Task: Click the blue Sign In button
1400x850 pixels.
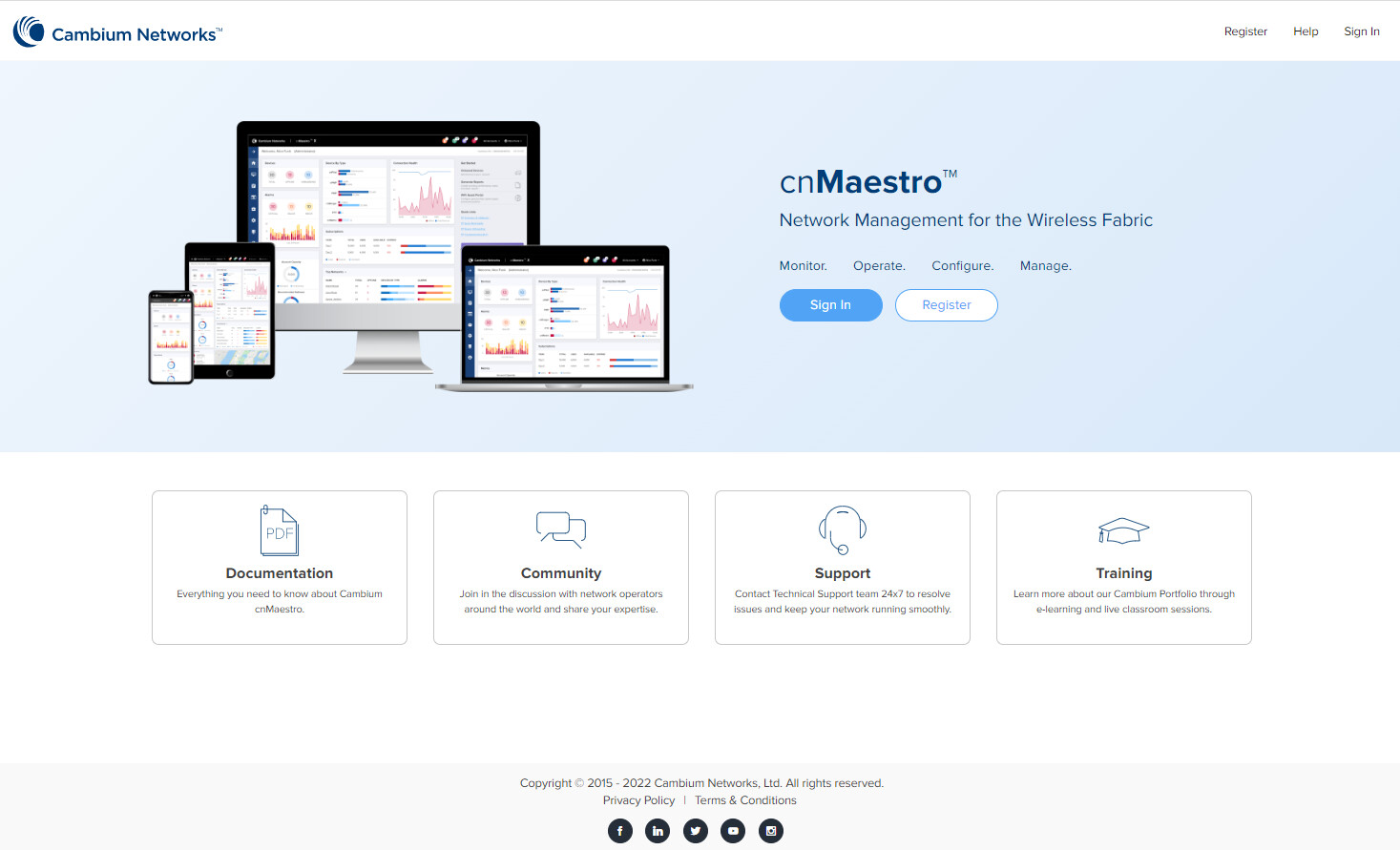Action: click(831, 305)
